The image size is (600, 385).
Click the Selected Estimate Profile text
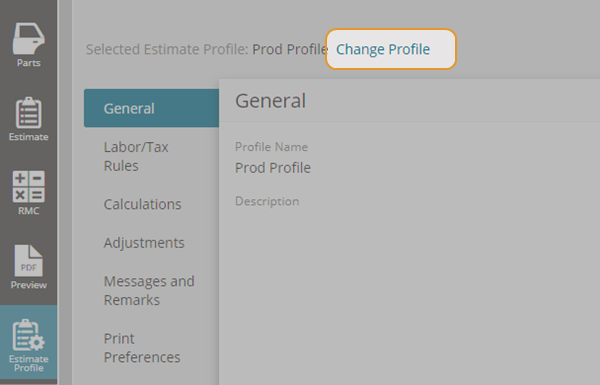tap(167, 49)
